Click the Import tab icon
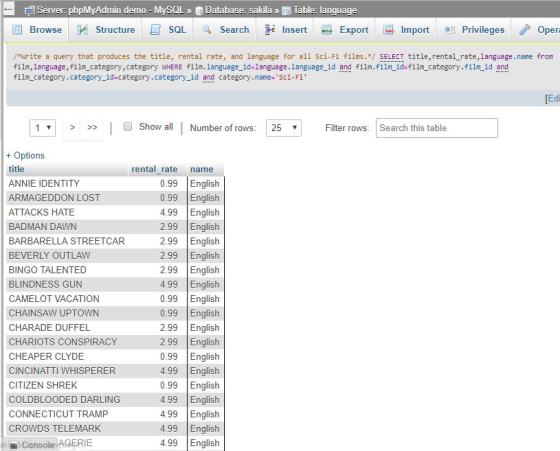Screen dimensions: 560x451 389,30
